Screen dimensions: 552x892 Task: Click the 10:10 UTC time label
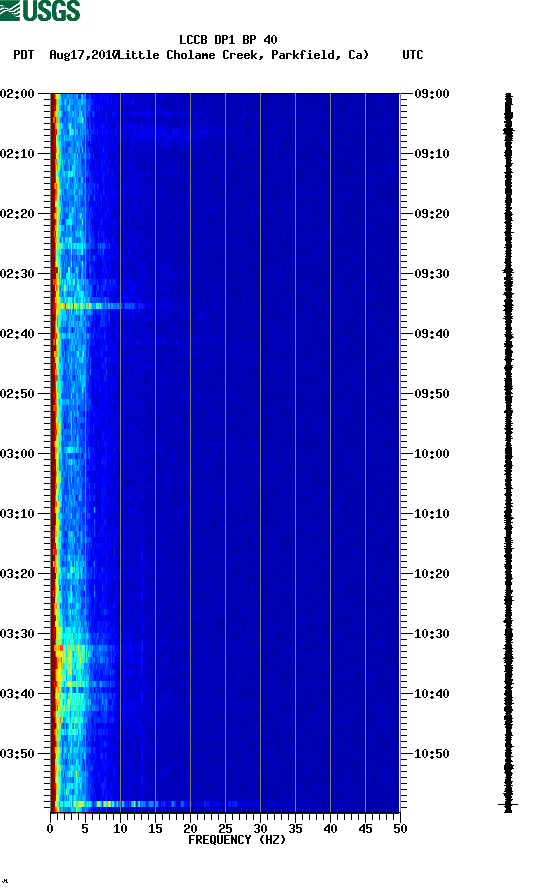432,514
